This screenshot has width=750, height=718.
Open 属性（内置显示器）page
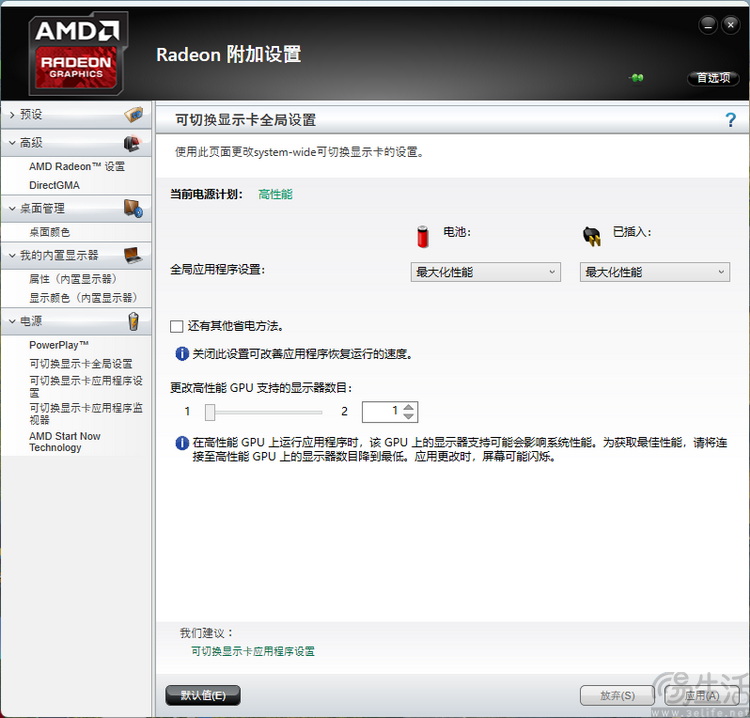point(73,279)
